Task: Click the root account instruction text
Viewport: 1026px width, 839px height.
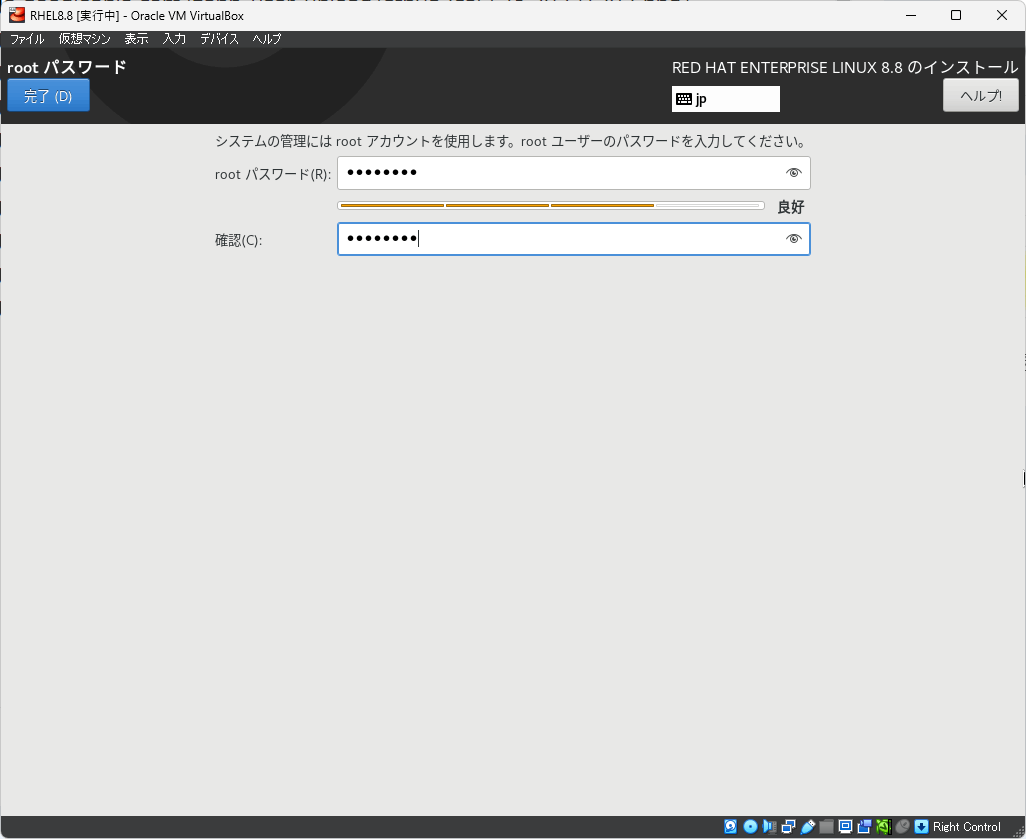Action: coord(512,141)
